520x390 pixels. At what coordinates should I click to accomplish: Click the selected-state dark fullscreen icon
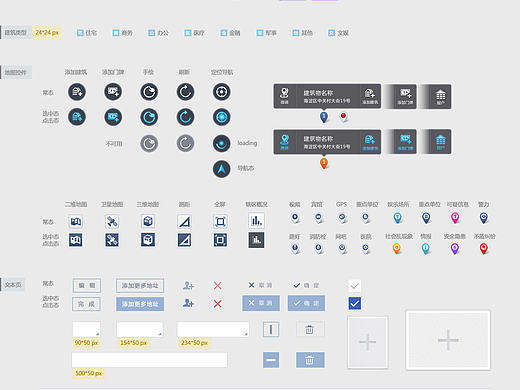coord(220,240)
